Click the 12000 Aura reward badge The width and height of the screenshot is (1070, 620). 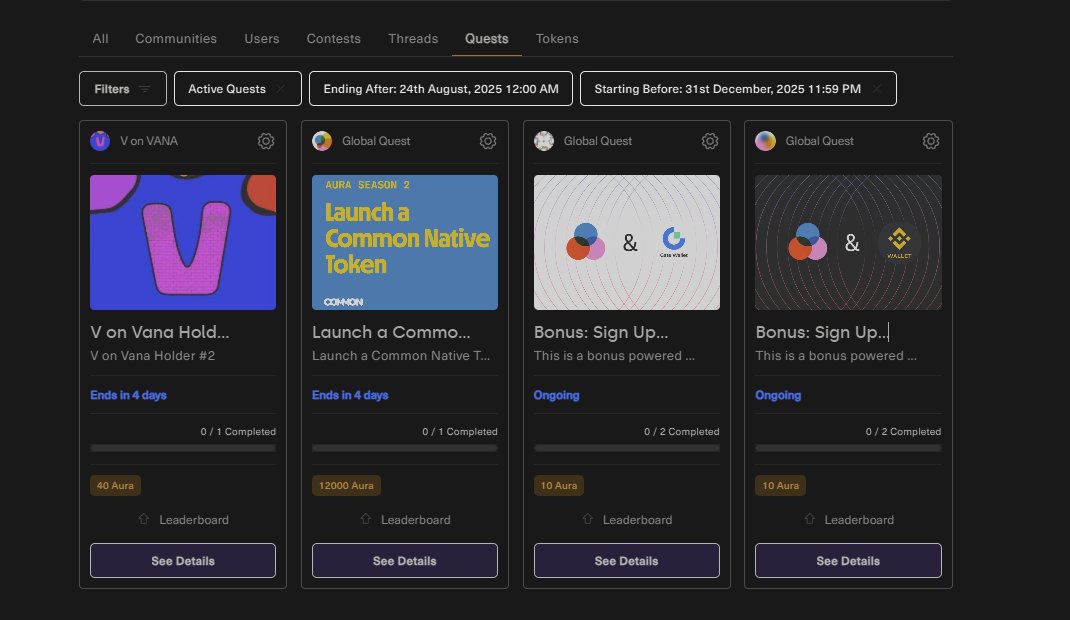346,486
